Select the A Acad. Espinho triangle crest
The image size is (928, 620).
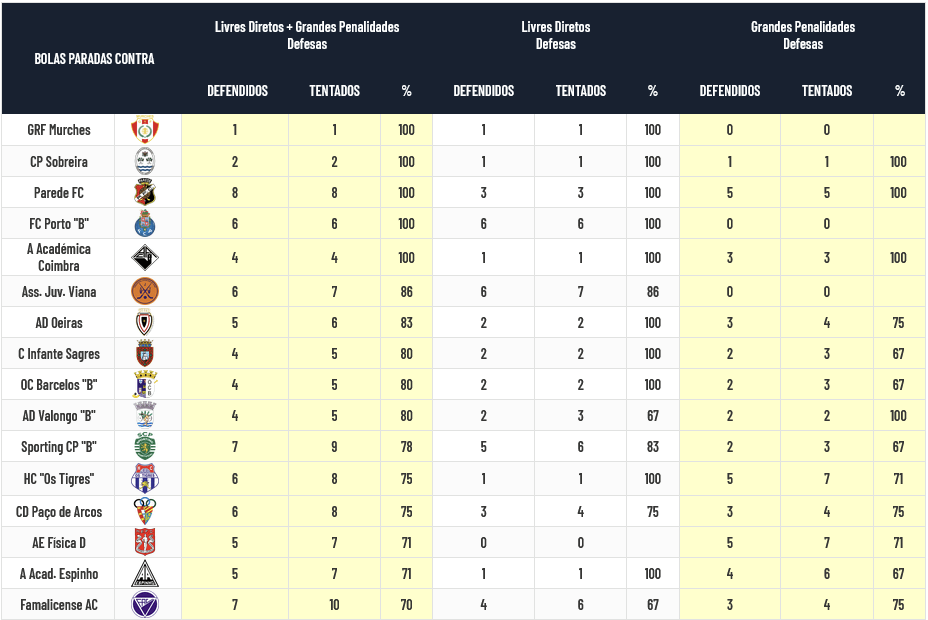tap(145, 573)
